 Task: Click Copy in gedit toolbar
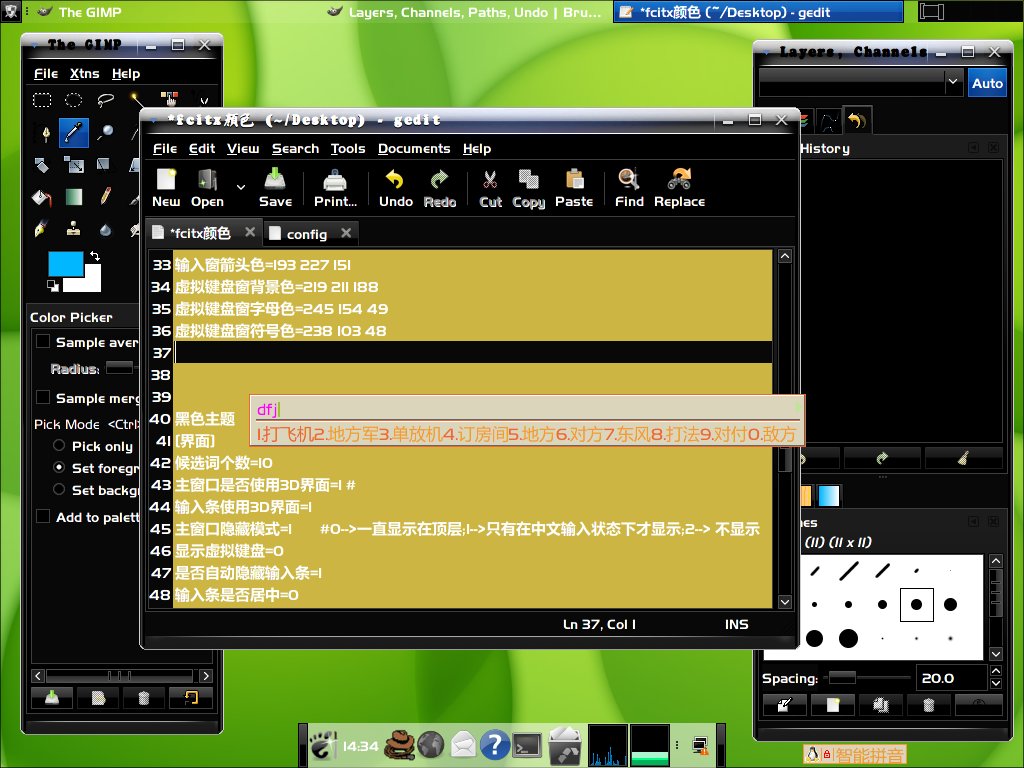point(528,188)
